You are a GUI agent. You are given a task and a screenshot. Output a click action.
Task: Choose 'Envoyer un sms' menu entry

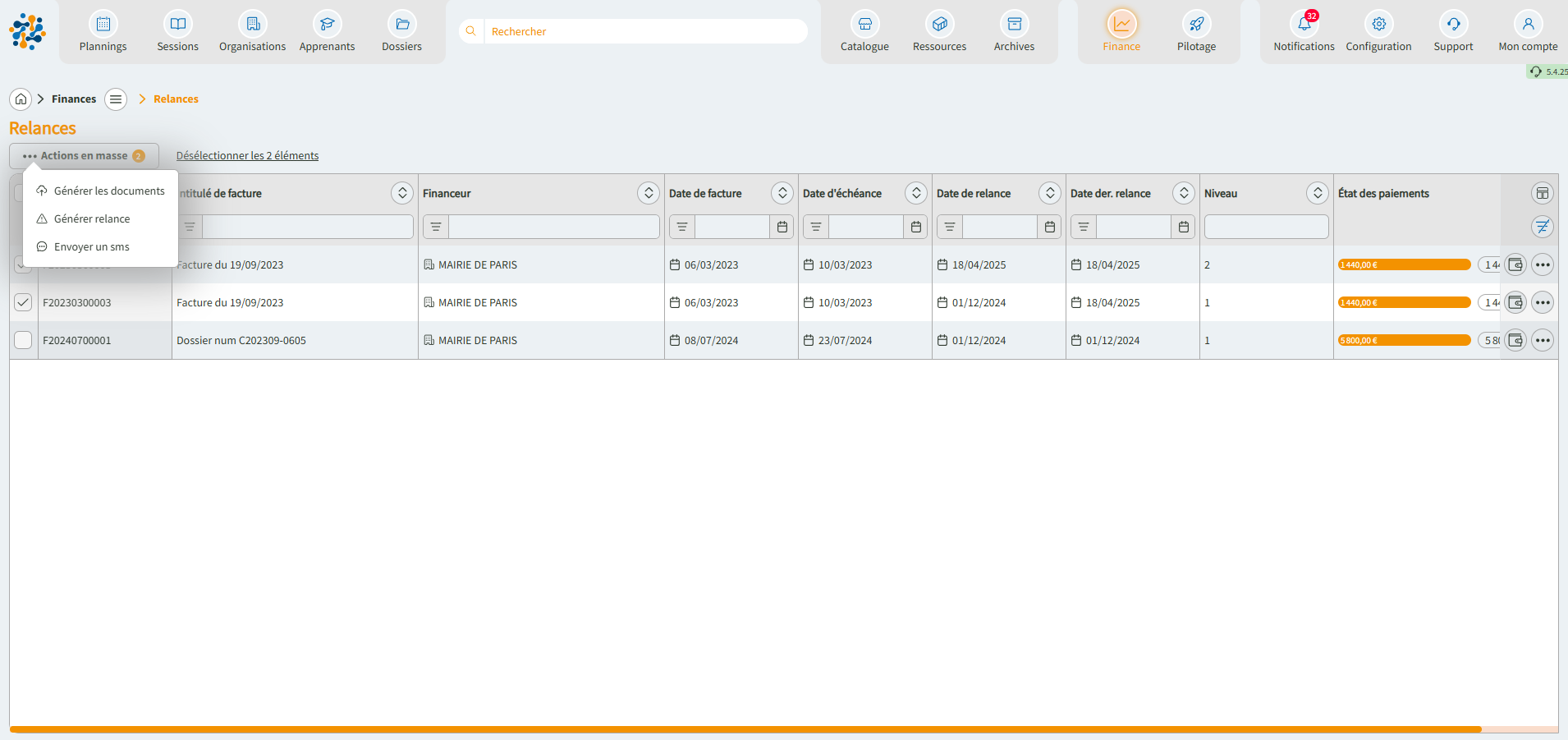tap(91, 247)
